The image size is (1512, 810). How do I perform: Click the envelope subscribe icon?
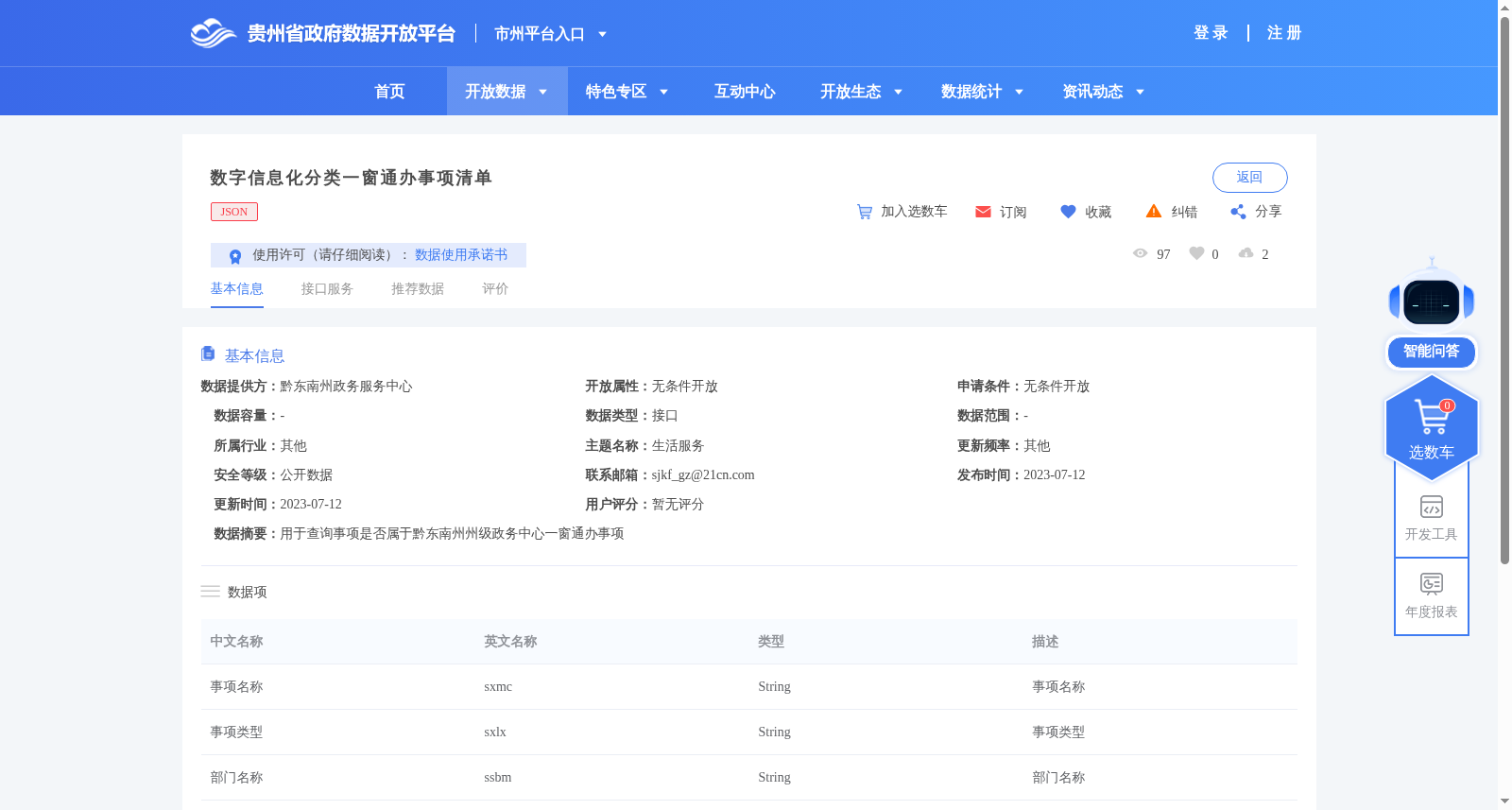983,212
